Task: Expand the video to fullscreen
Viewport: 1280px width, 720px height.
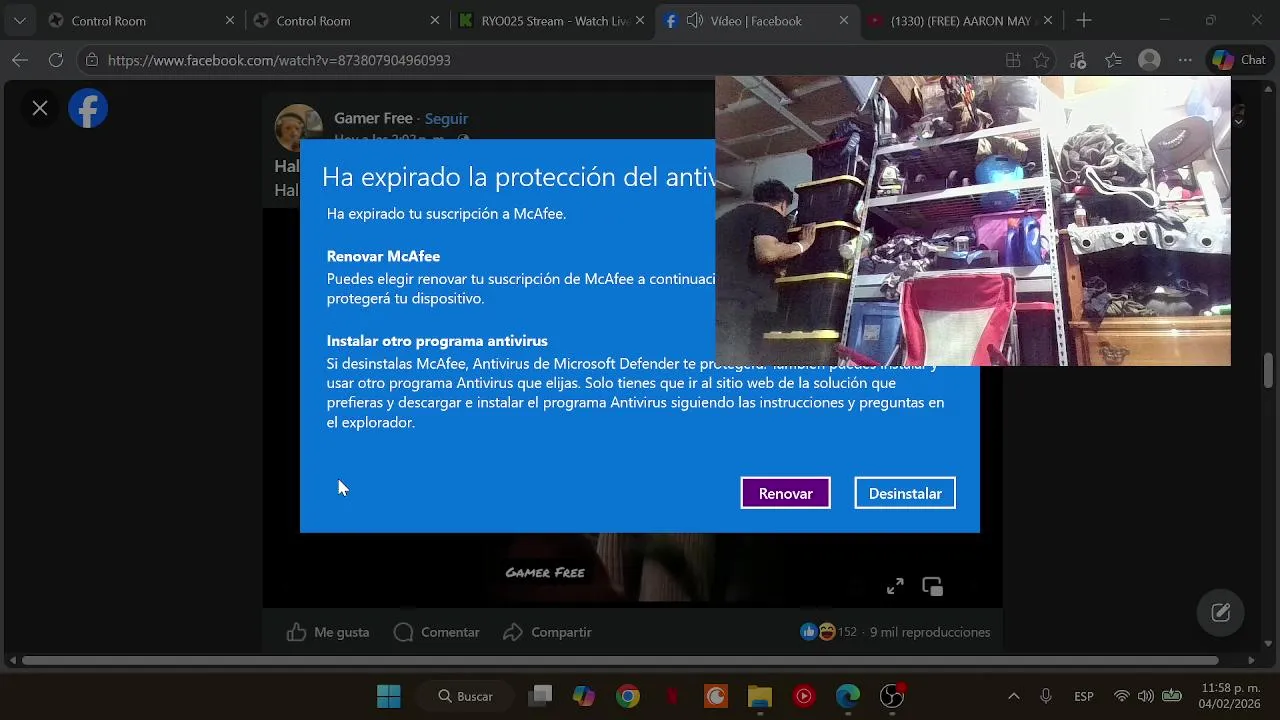Action: (895, 587)
